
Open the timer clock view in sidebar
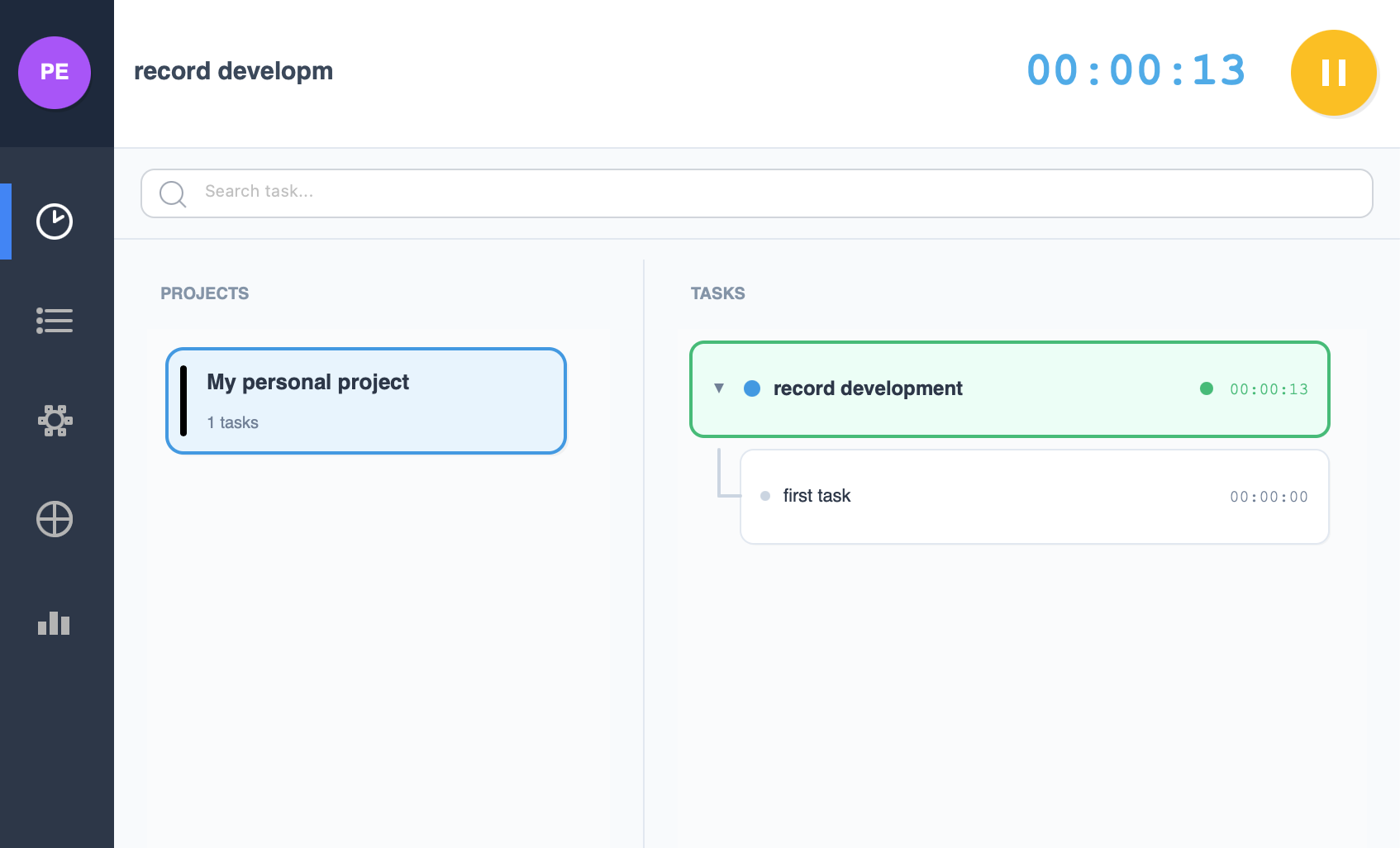pyautogui.click(x=55, y=222)
